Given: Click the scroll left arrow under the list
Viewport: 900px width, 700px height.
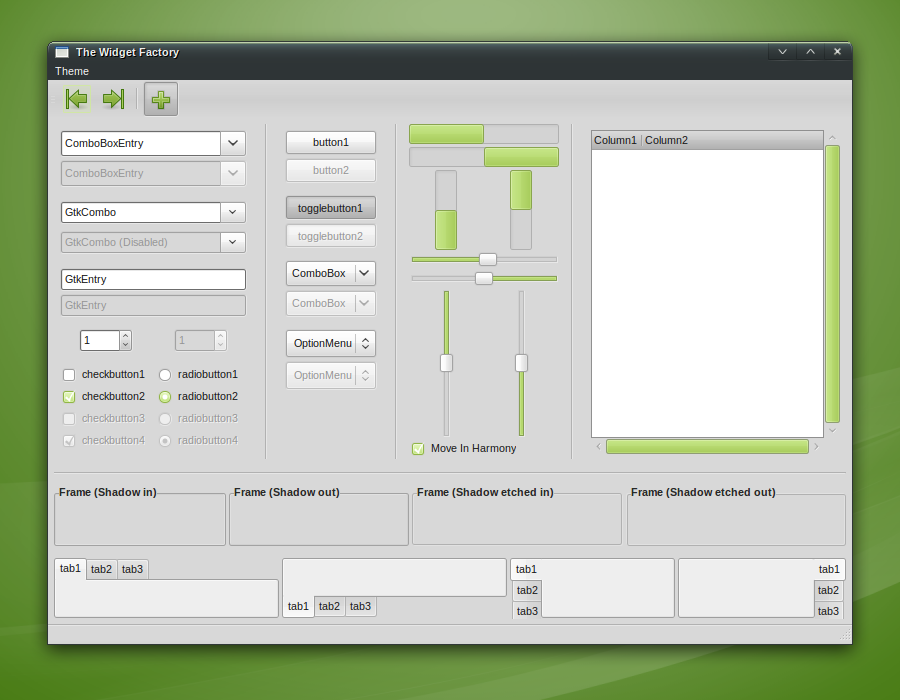Looking at the screenshot, I should pos(599,446).
